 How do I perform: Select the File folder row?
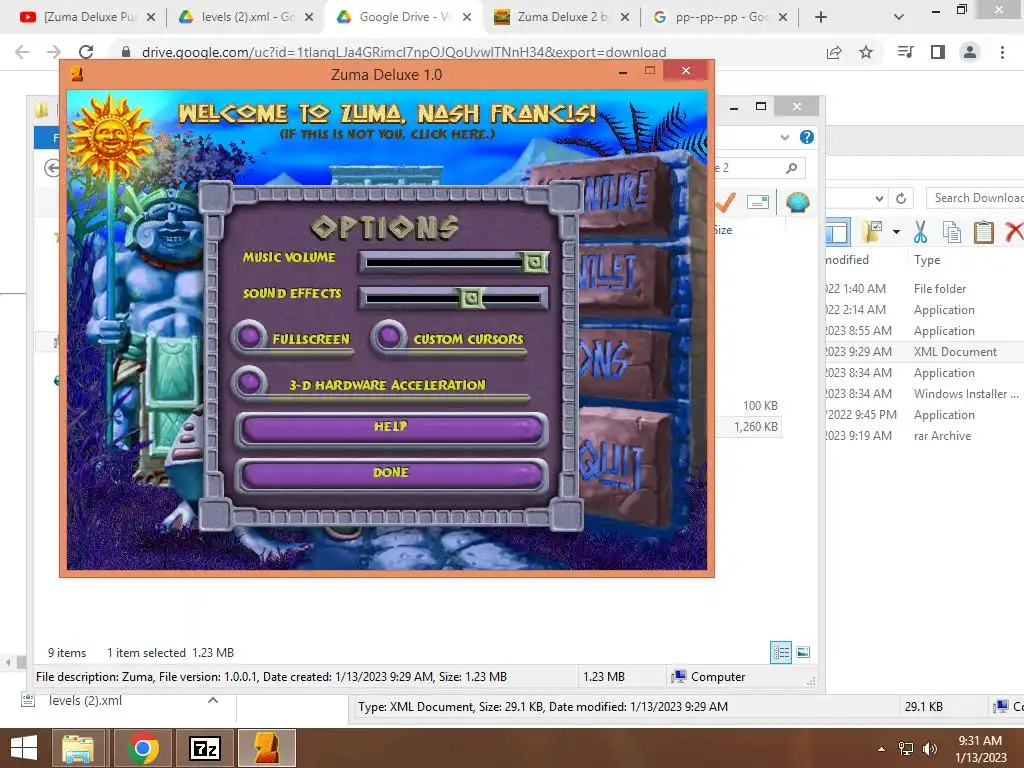click(x=924, y=289)
